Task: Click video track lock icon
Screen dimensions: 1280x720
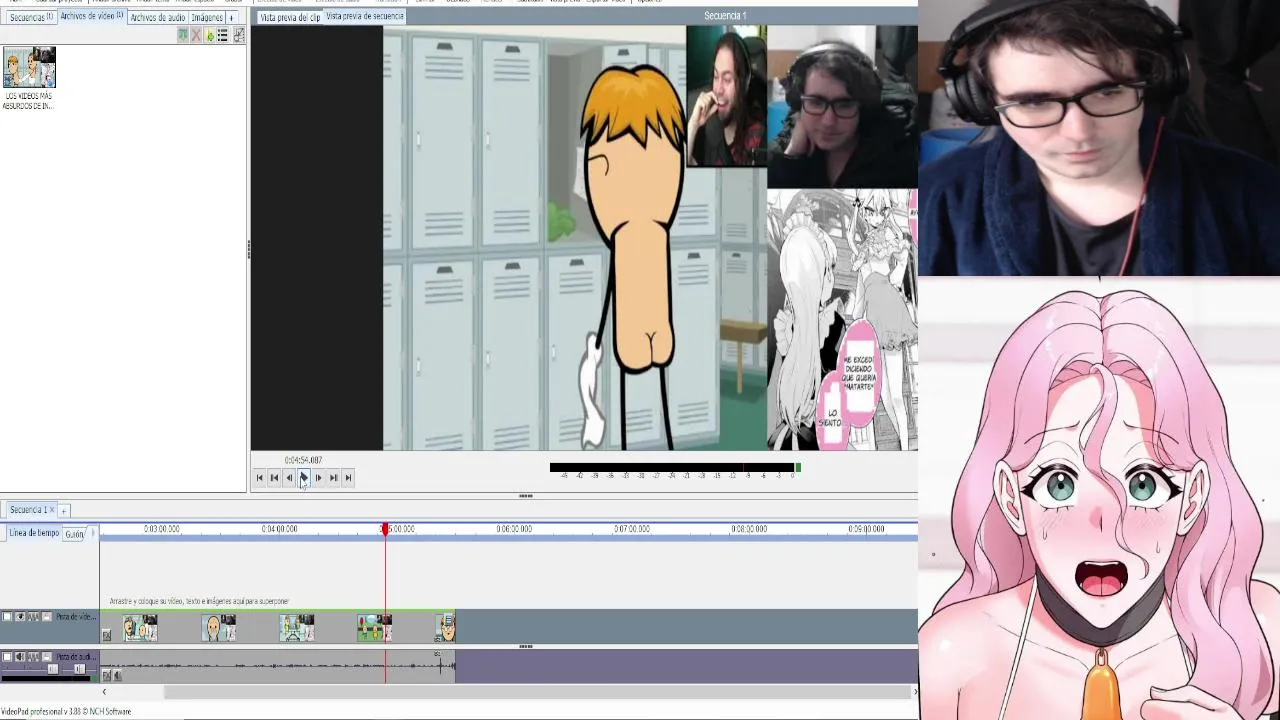Action: coord(47,617)
